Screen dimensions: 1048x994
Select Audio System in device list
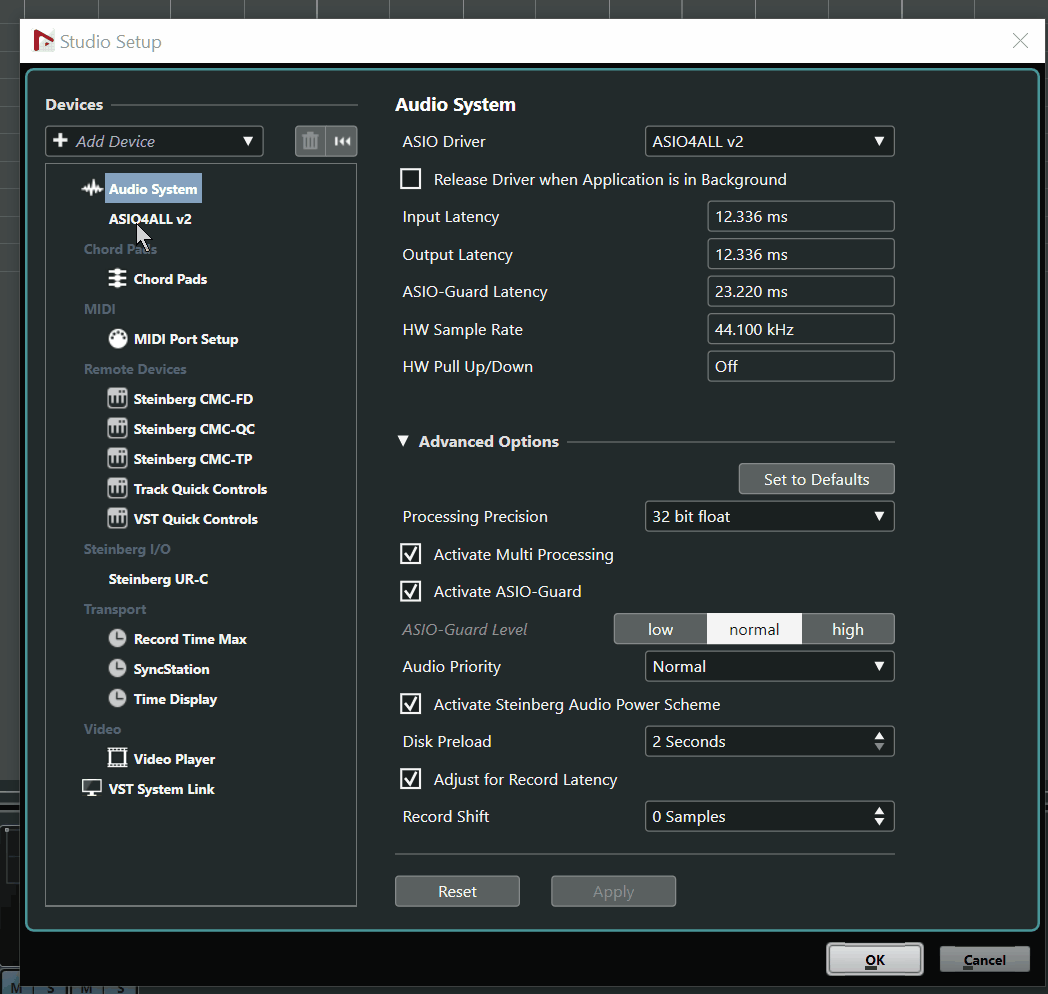(153, 189)
